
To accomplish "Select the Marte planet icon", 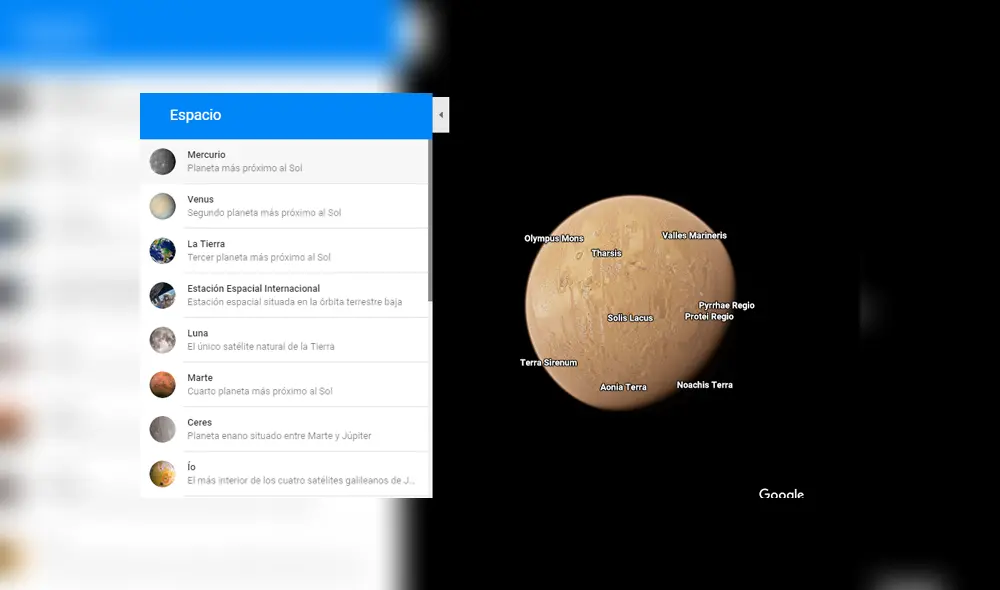I will click(x=162, y=384).
